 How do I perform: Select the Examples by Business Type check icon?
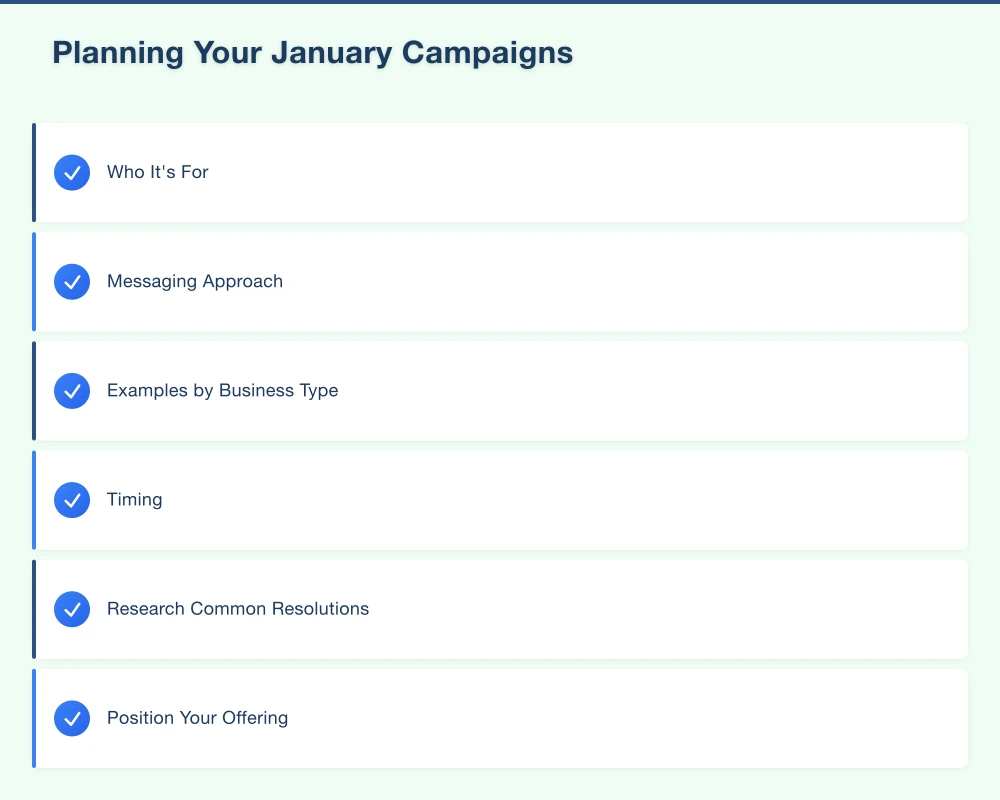pos(71,390)
